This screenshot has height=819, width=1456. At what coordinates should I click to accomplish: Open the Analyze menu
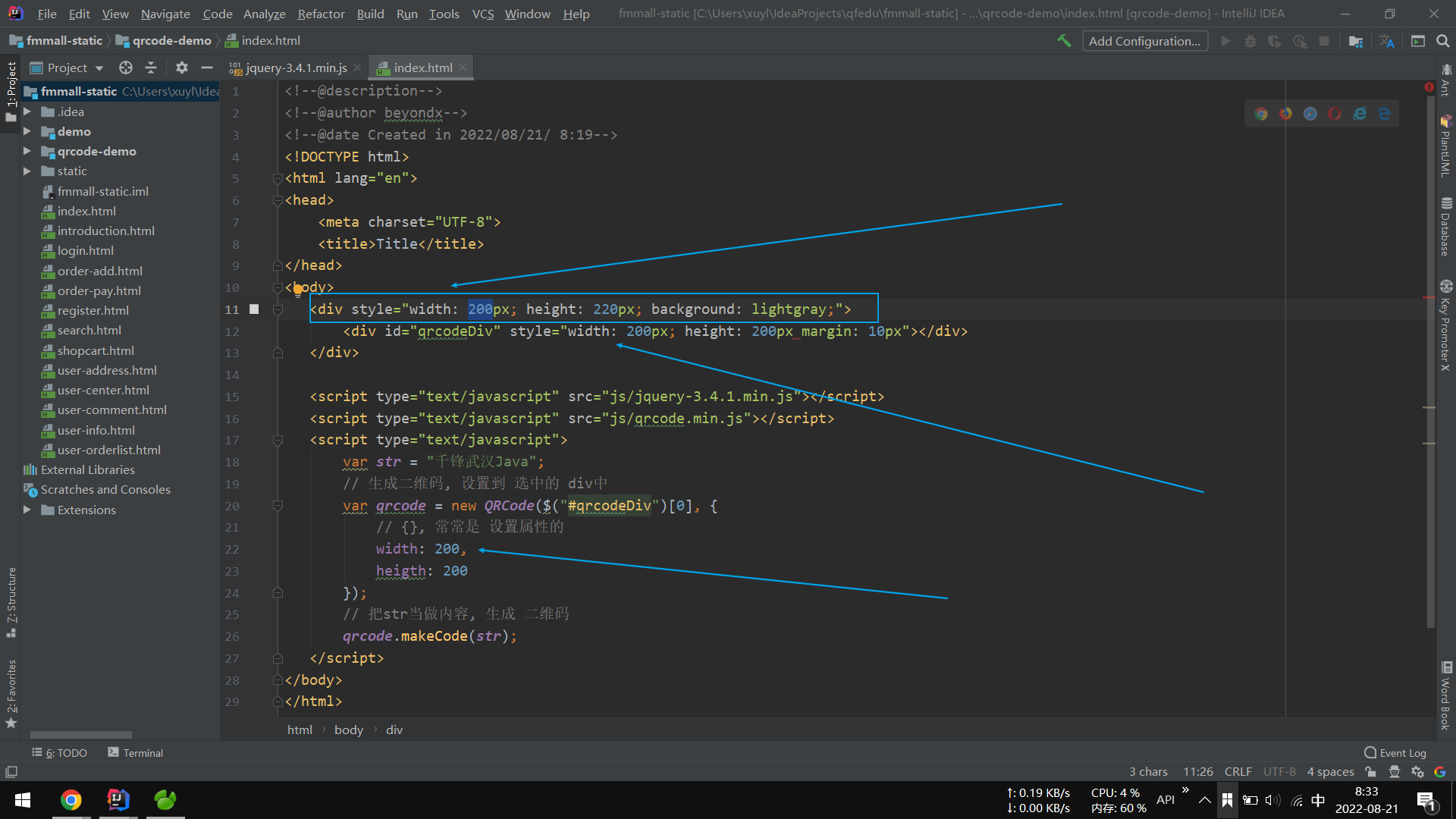click(264, 14)
